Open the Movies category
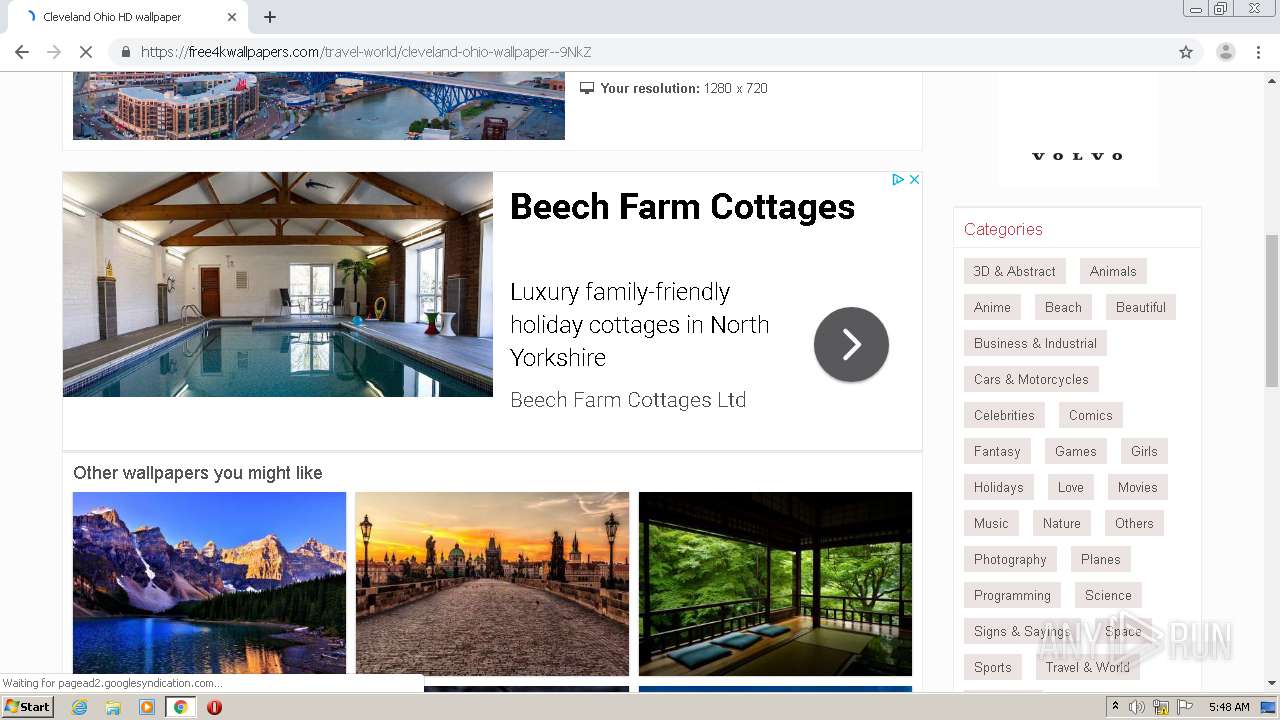This screenshot has height=720, width=1280. click(1138, 487)
